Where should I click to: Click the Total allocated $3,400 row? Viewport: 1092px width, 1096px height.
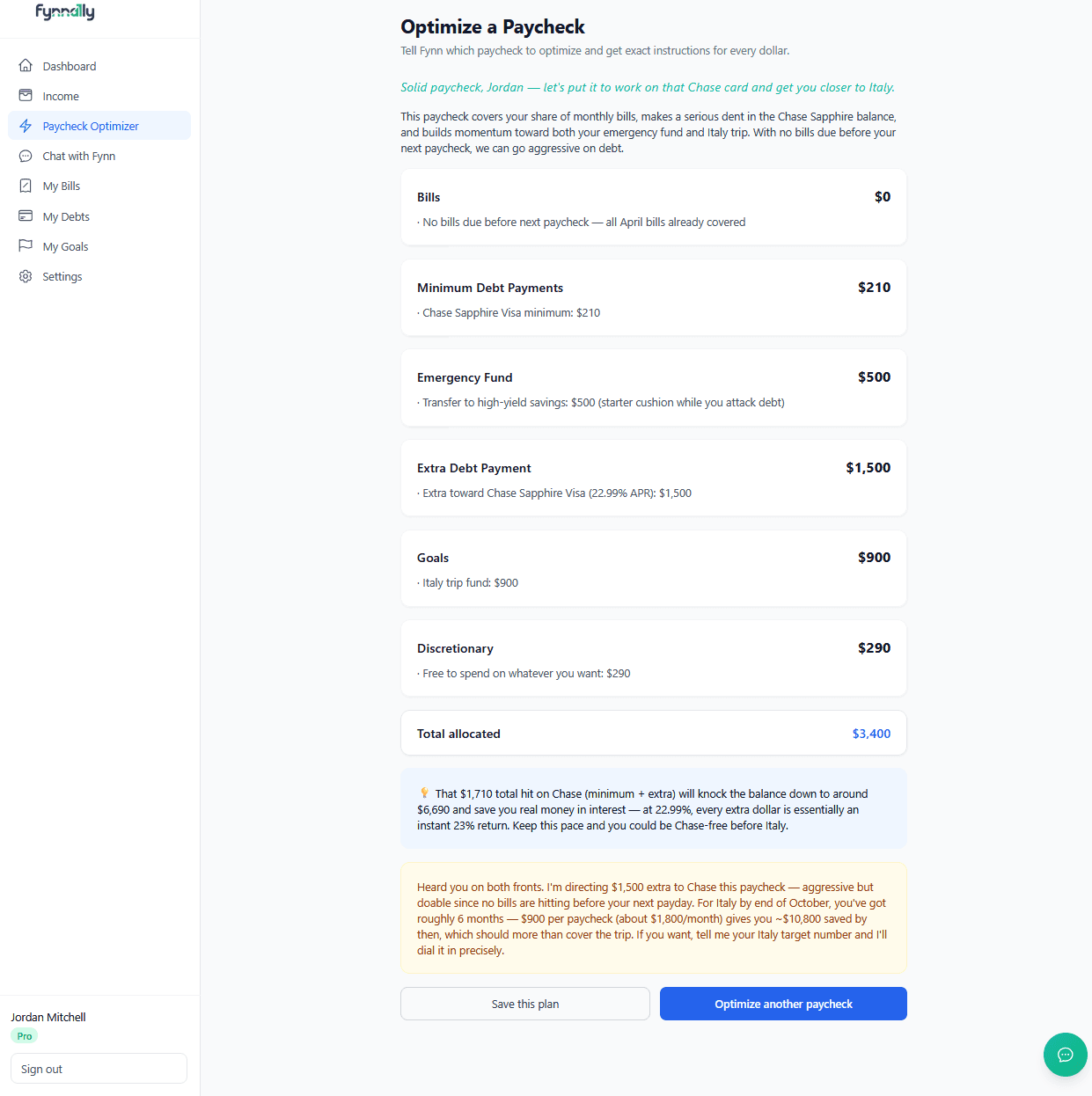click(653, 733)
